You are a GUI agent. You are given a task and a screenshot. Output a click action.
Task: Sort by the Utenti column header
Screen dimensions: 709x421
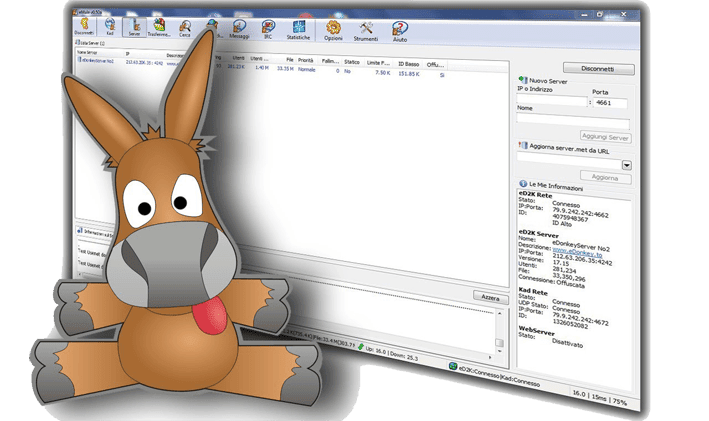tap(238, 58)
